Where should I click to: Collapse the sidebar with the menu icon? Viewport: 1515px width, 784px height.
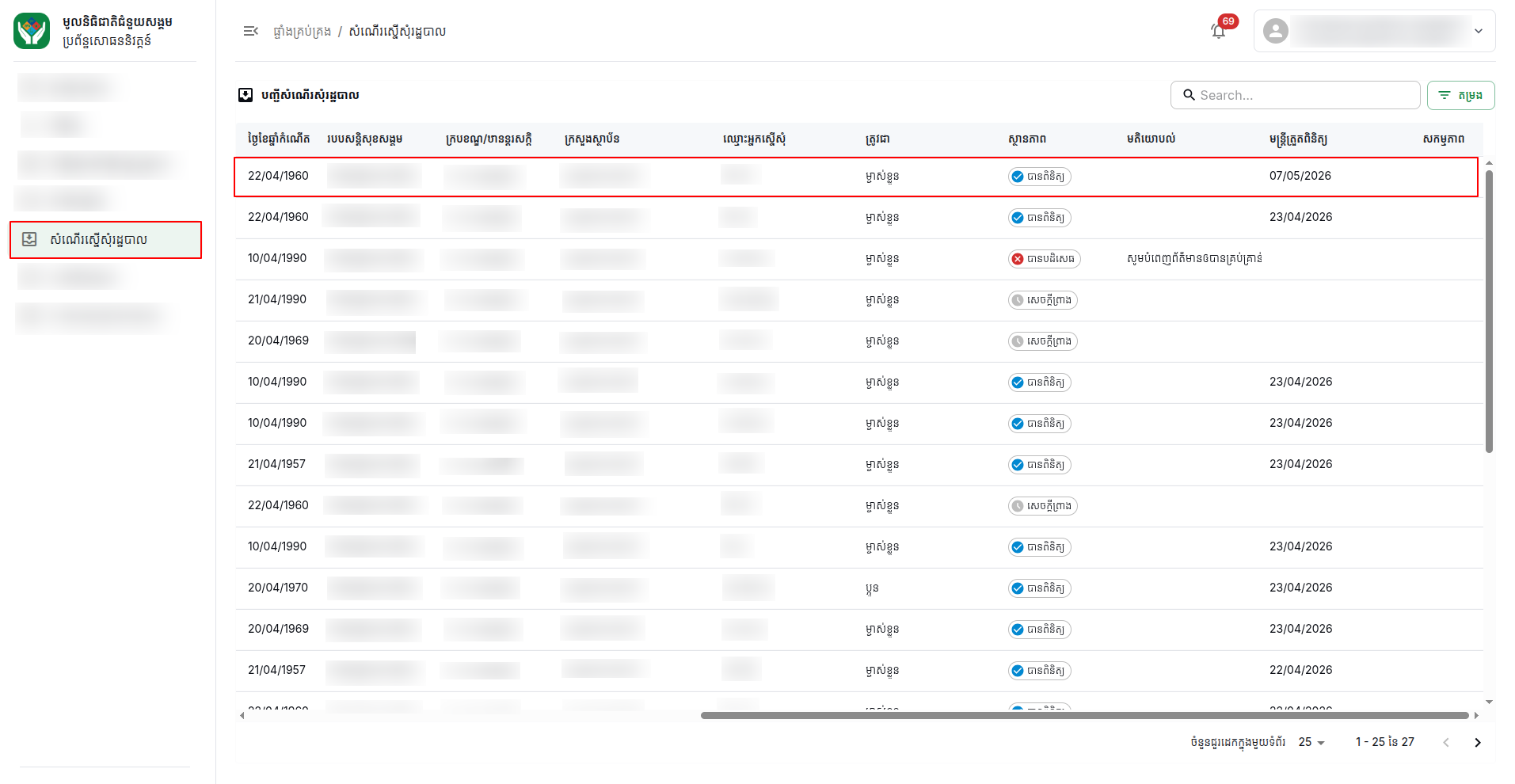250,31
